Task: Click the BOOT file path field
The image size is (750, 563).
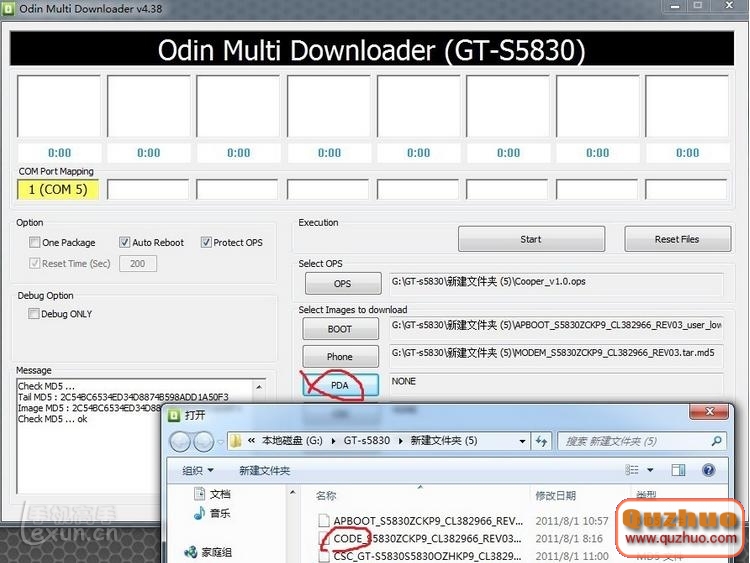Action: click(x=556, y=328)
